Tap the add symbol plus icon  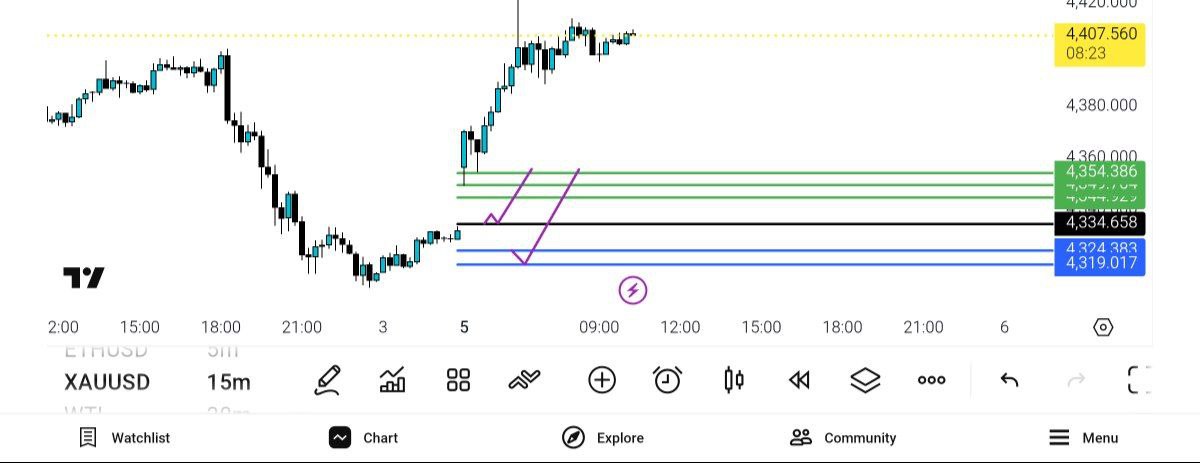coord(601,380)
